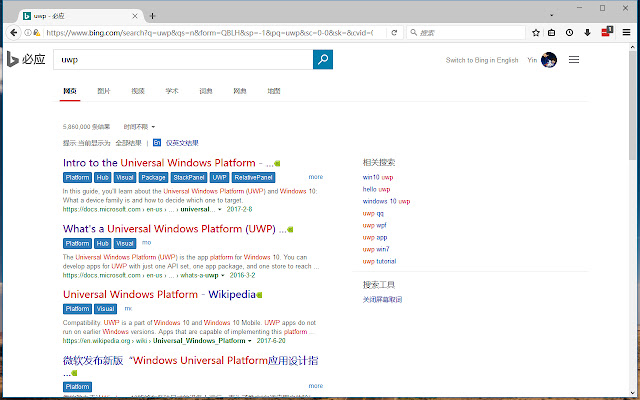The height and width of the screenshot is (400, 640).
Task: Show browsing history clock icon
Action: click(569, 33)
